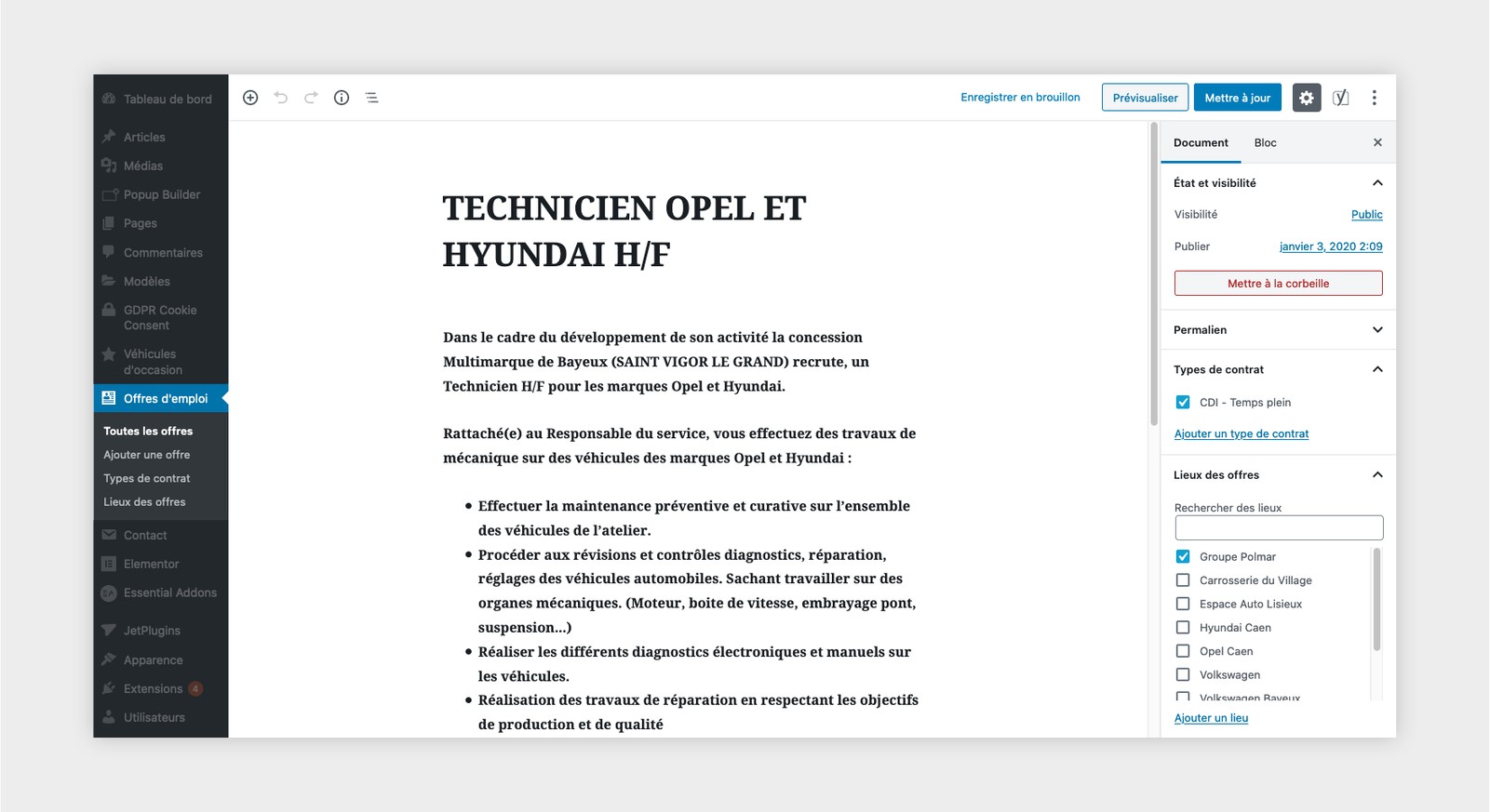Toggle the settings gear sidebar icon
Image resolution: width=1490 pixels, height=812 pixels.
click(x=1307, y=98)
